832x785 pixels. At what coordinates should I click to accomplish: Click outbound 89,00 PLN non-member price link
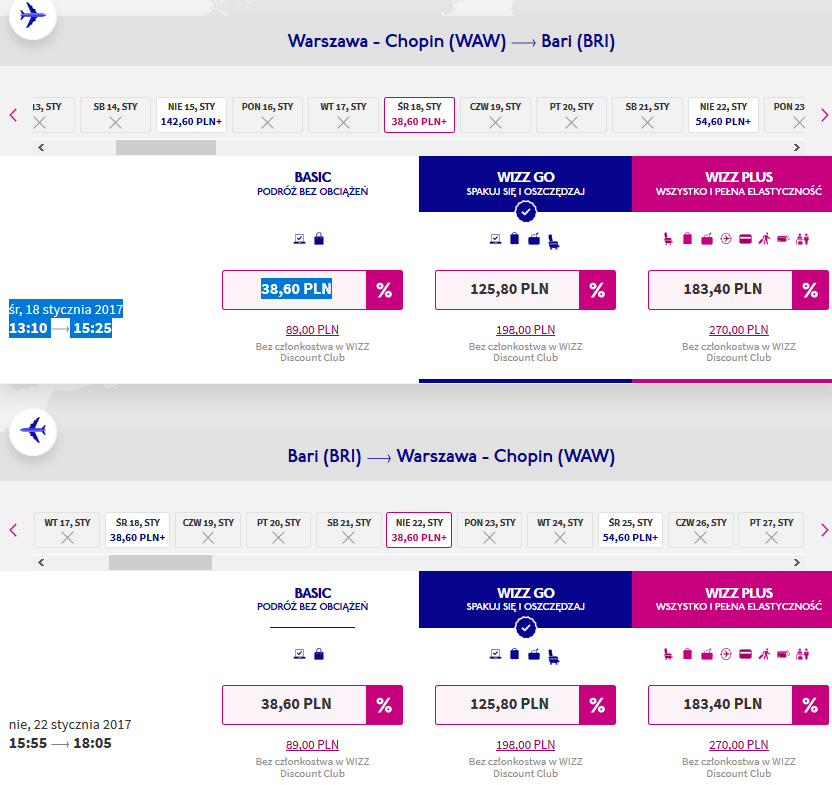[x=313, y=330]
